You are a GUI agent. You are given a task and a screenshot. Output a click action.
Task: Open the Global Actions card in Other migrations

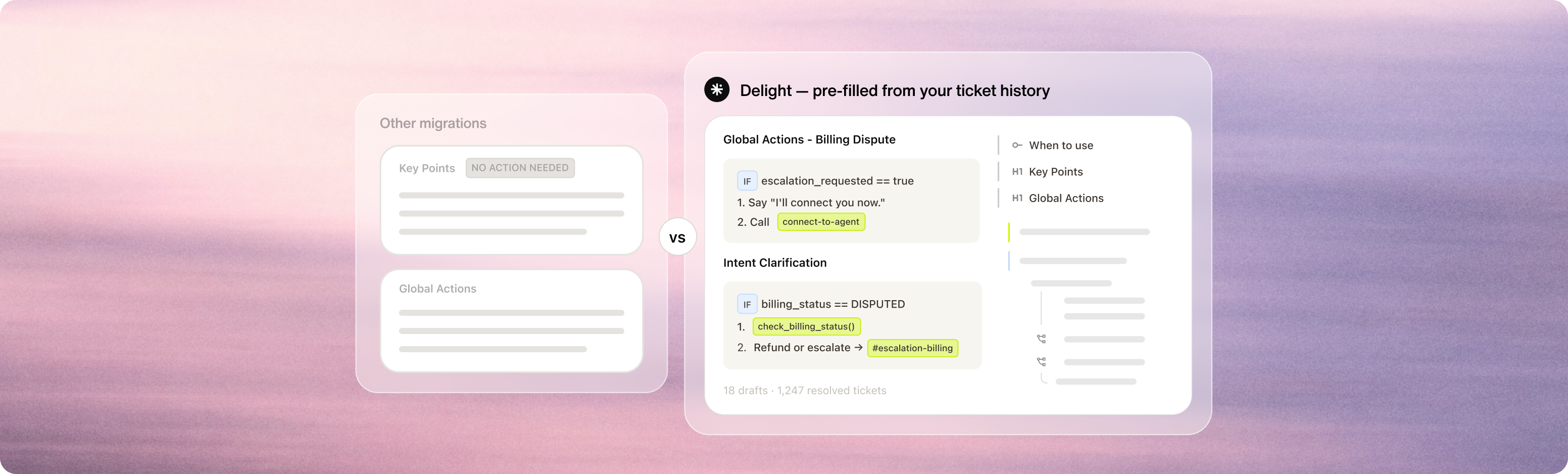coord(511,320)
